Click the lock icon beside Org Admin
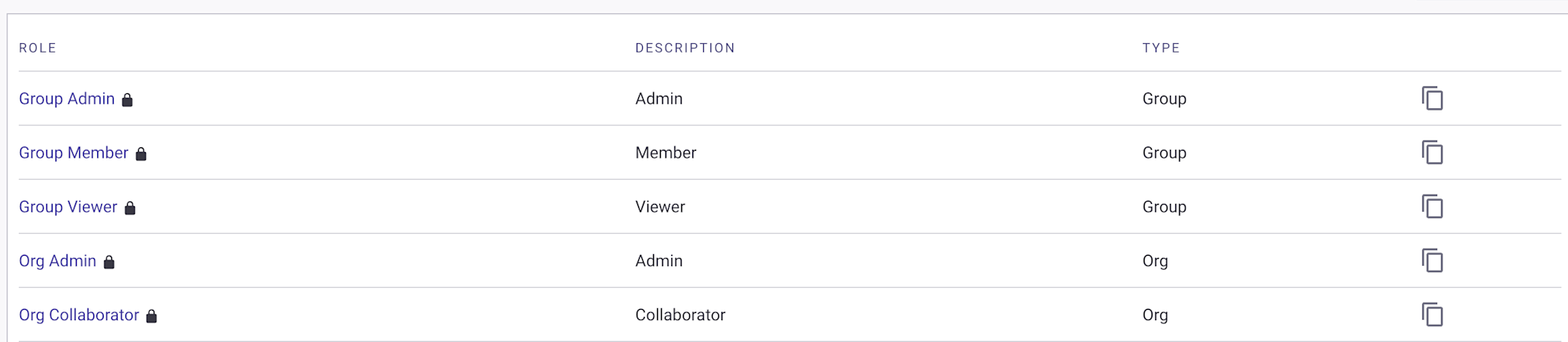This screenshot has width=1568, height=342. [x=109, y=262]
